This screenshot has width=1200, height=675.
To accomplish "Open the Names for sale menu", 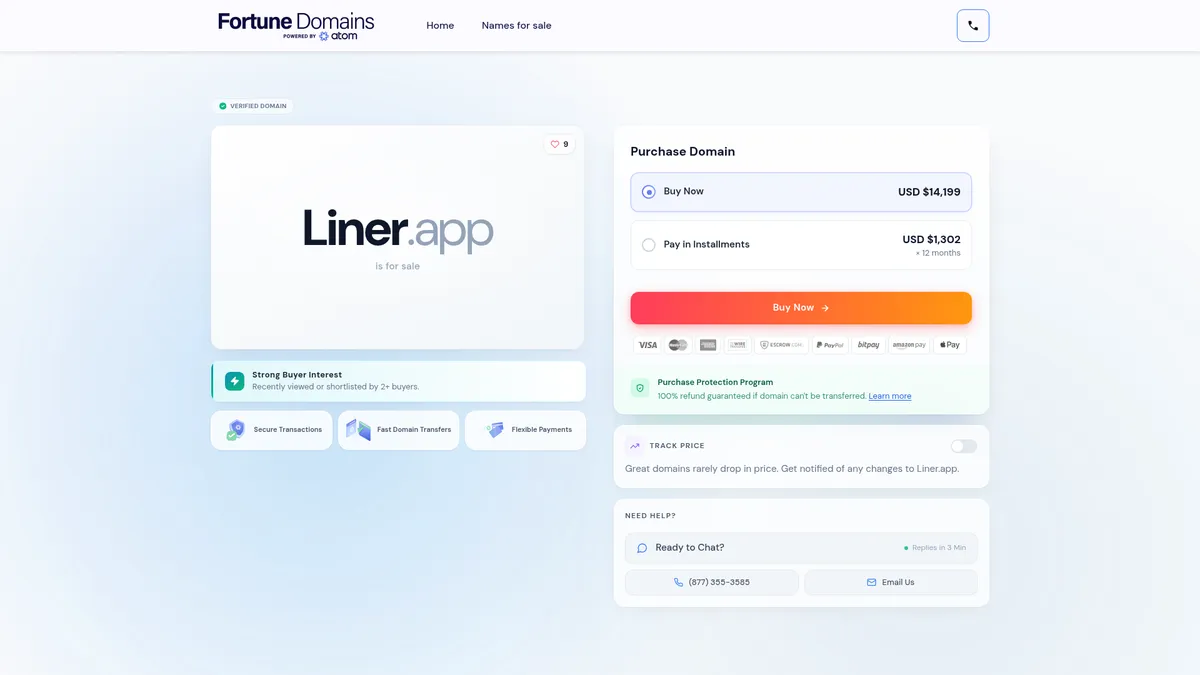I will coord(516,26).
